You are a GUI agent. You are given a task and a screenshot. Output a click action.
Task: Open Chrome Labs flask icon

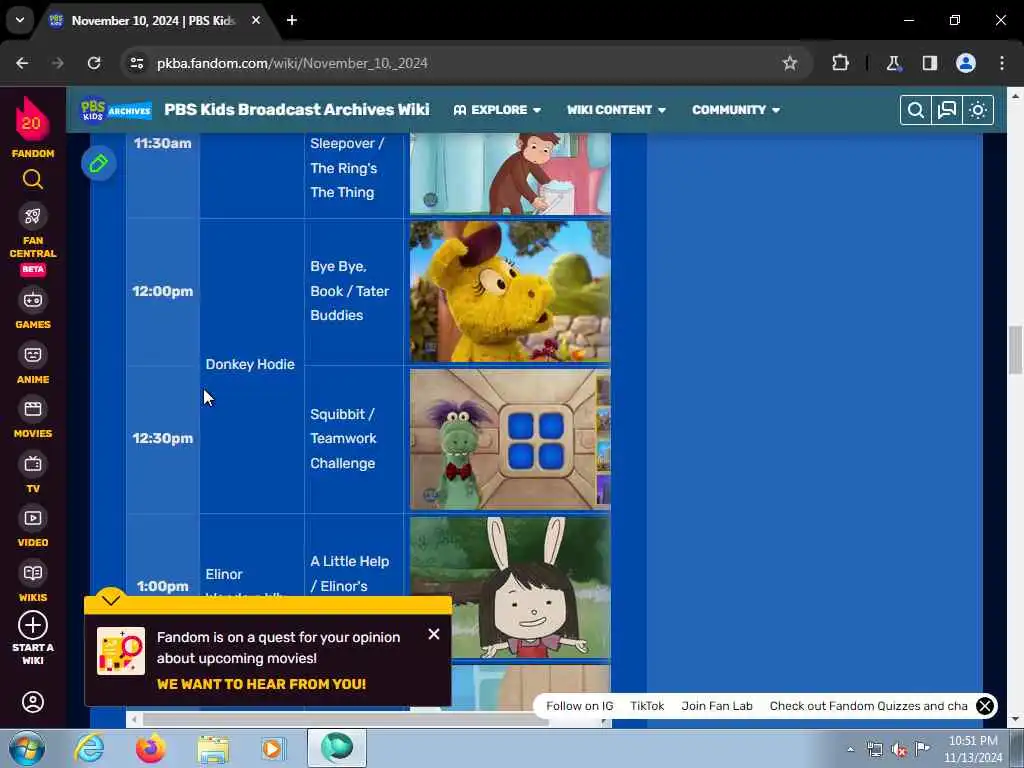893,63
